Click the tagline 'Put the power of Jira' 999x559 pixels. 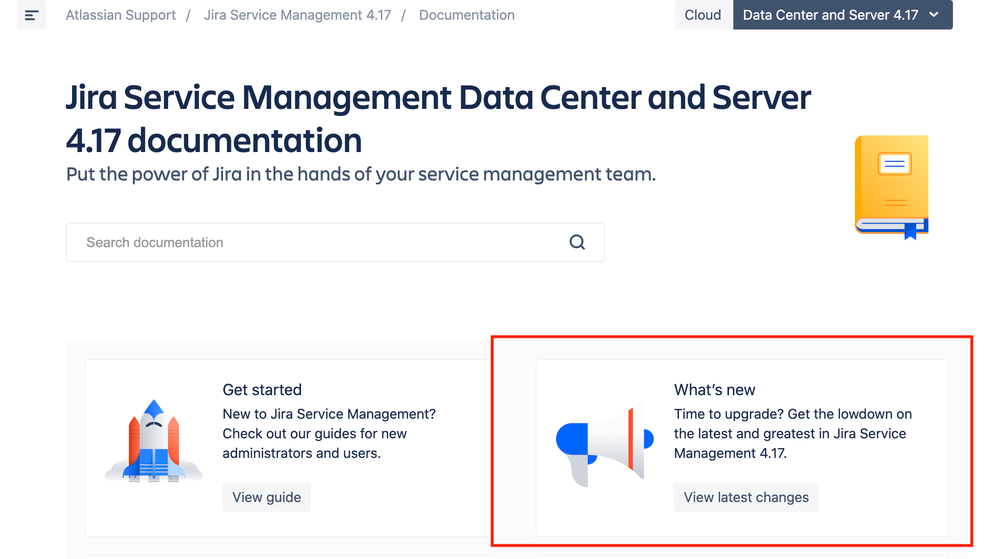[361, 174]
